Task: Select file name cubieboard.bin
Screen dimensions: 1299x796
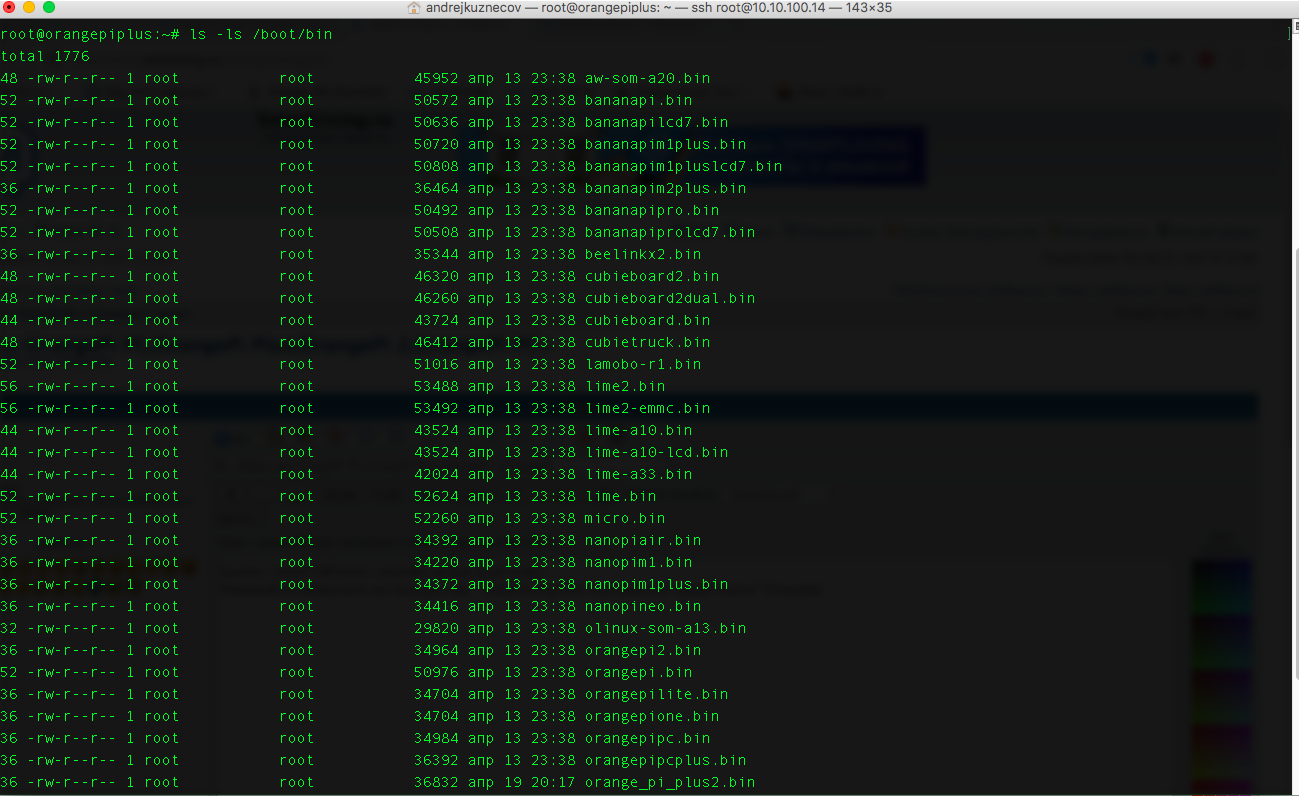Action: click(648, 320)
